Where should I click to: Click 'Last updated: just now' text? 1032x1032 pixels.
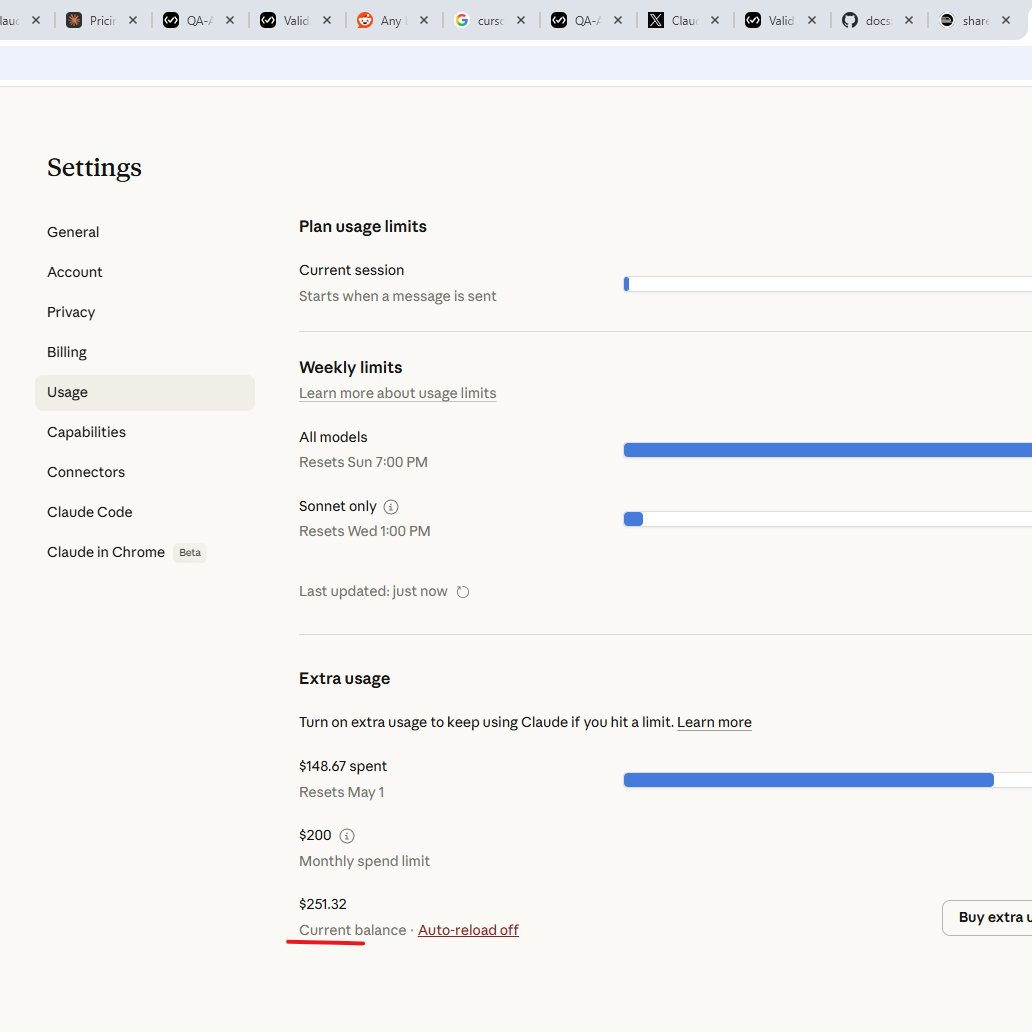click(x=373, y=592)
